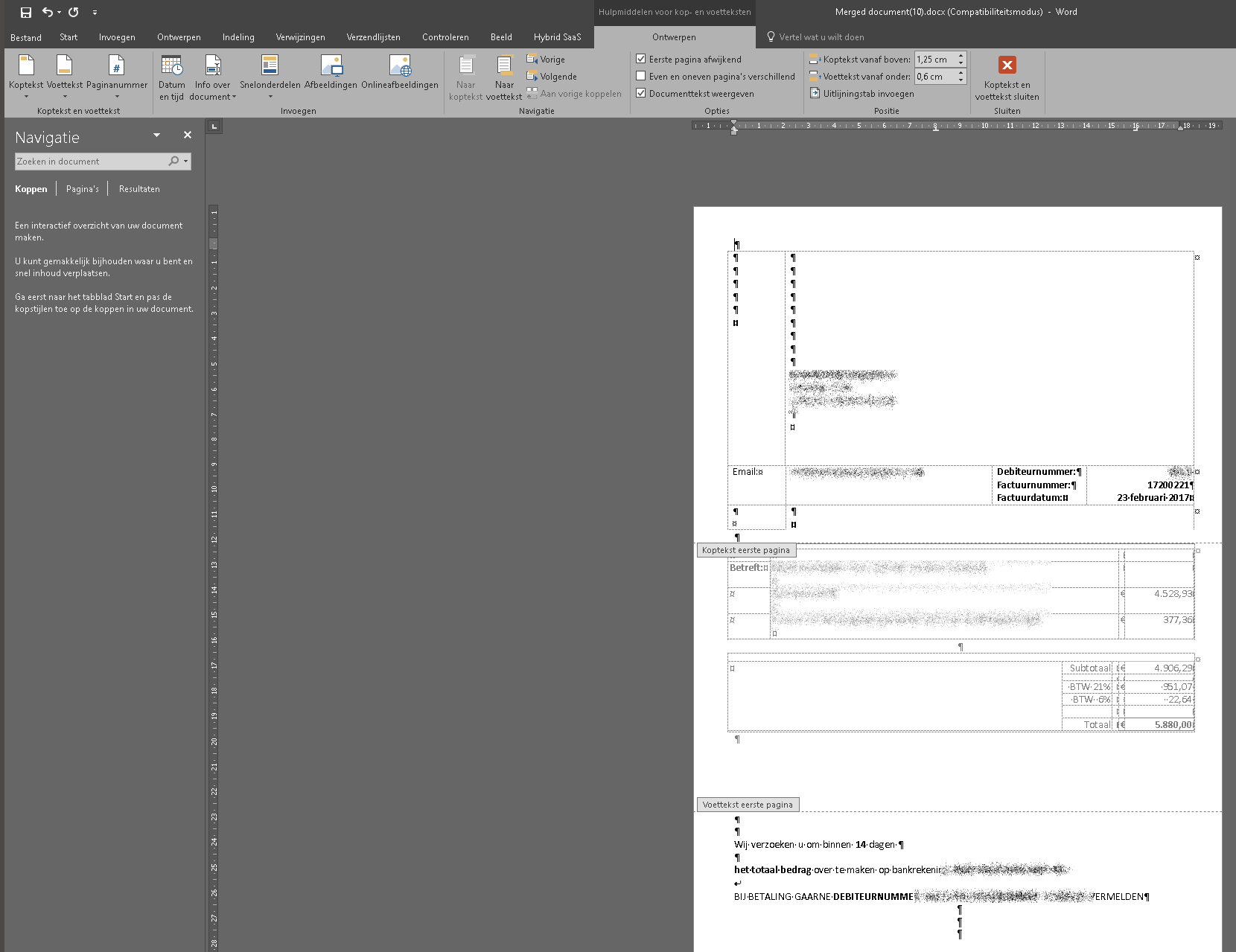Insert Onlineafbeeldingen
Image resolution: width=1236 pixels, height=952 pixels.
(x=400, y=67)
